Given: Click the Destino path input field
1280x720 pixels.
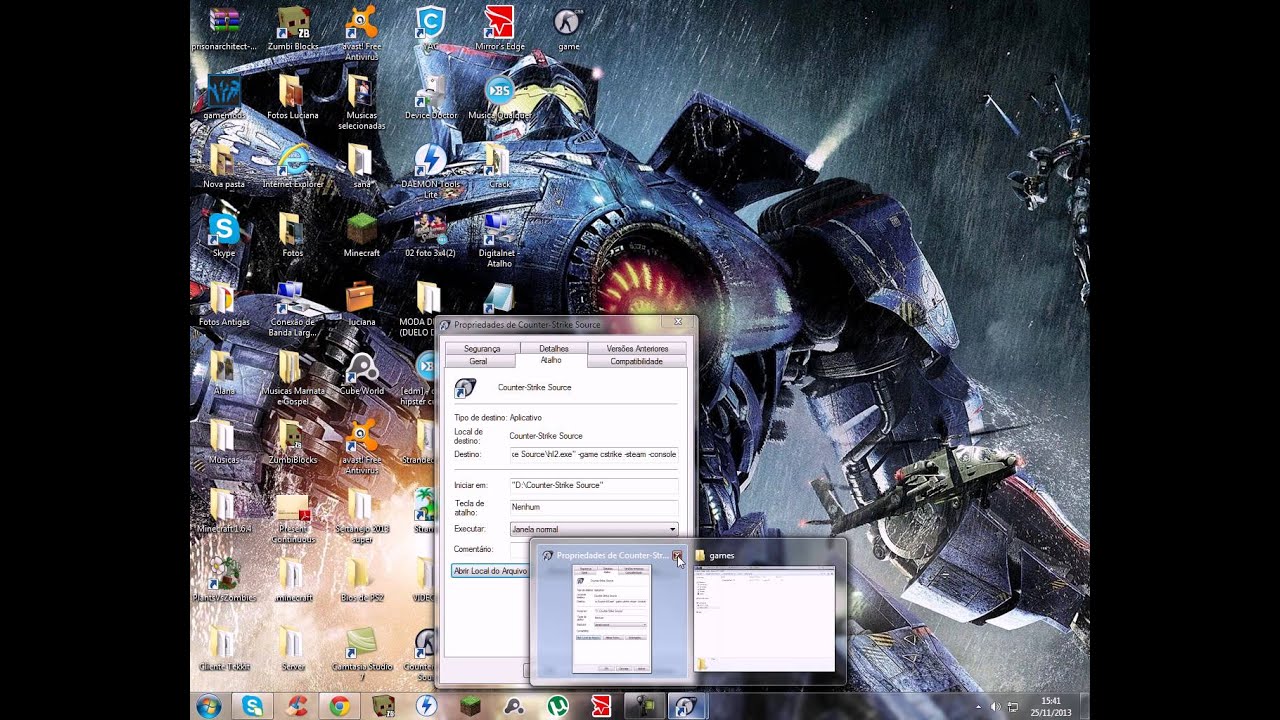Looking at the screenshot, I should point(594,454).
